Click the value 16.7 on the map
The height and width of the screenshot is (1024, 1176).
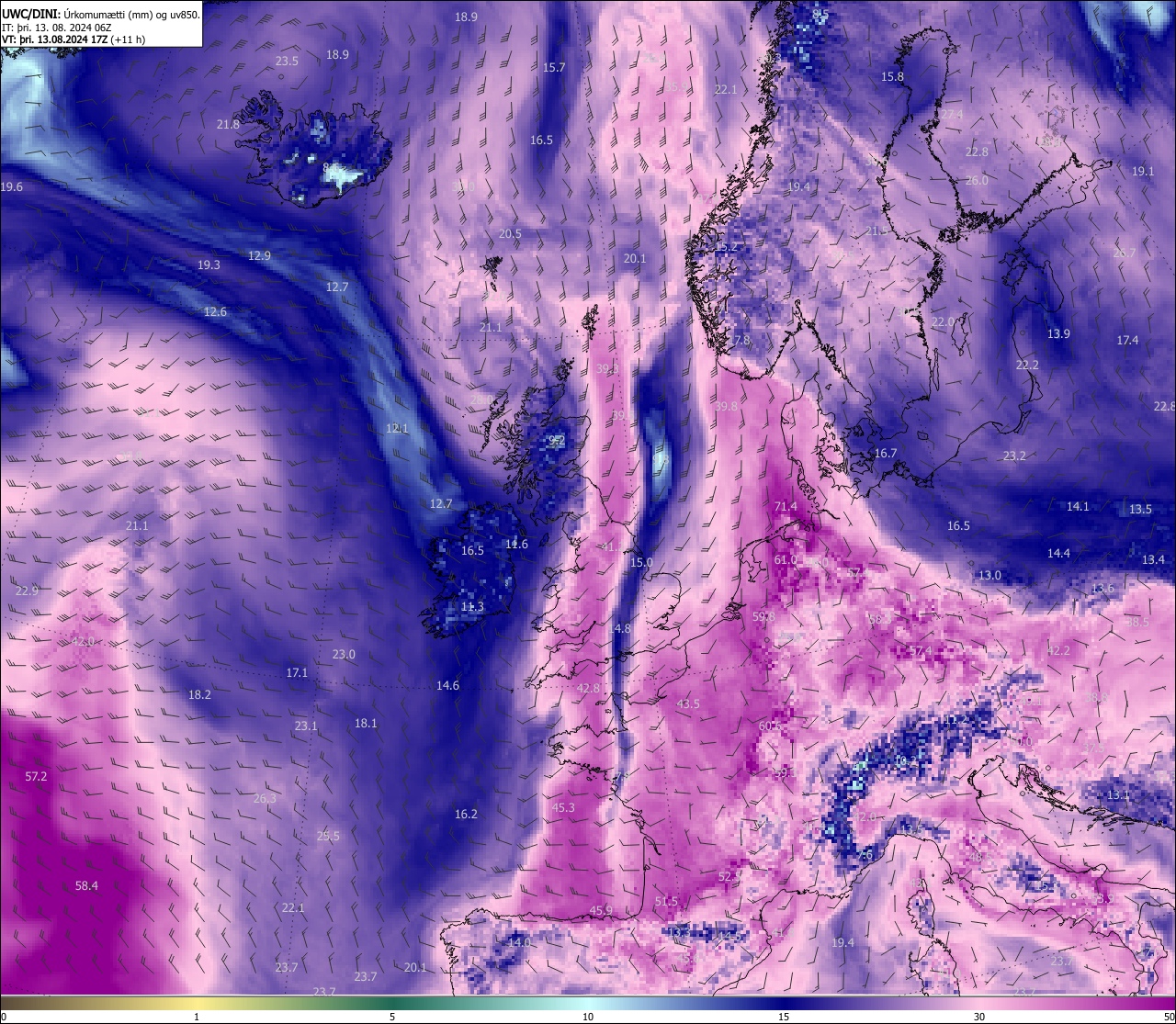(x=885, y=453)
